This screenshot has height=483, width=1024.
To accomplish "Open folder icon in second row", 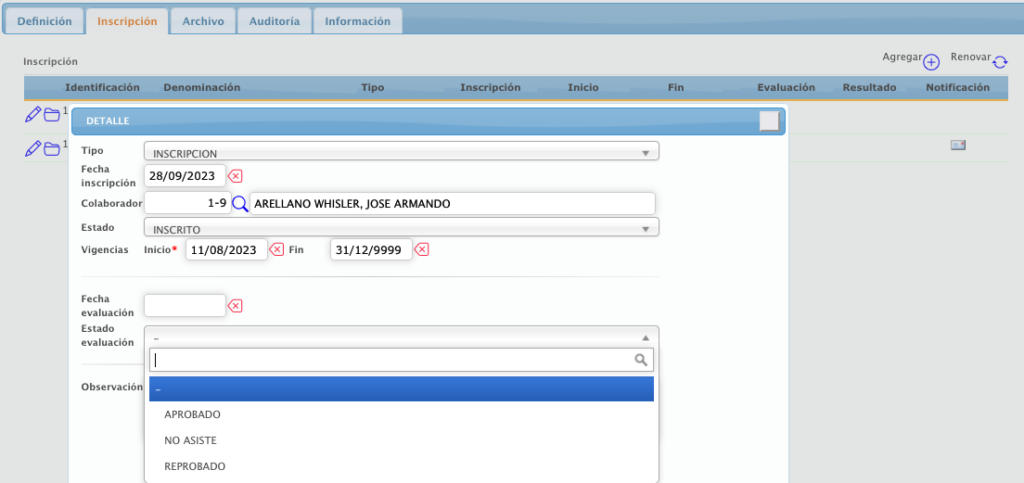I will click(x=52, y=149).
